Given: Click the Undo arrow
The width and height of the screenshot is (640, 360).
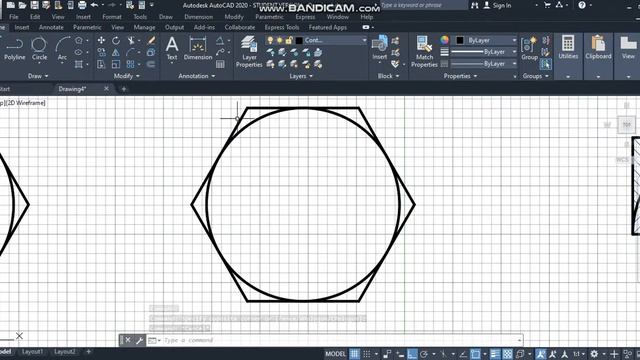Looking at the screenshot, I should point(94,5).
